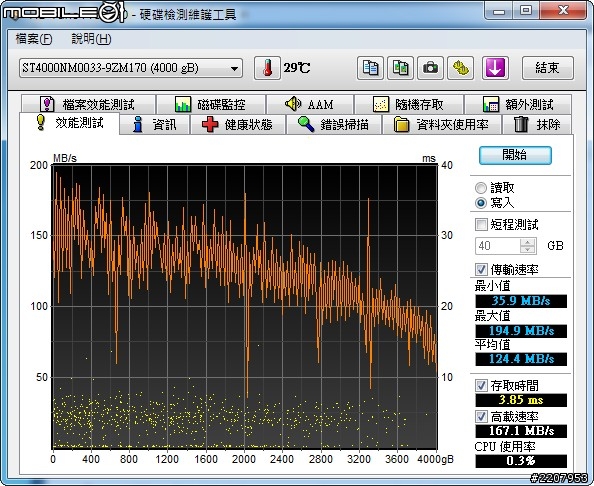Click the 開始 start button
Image resolution: width=594 pixels, height=486 pixels.
[x=515, y=155]
